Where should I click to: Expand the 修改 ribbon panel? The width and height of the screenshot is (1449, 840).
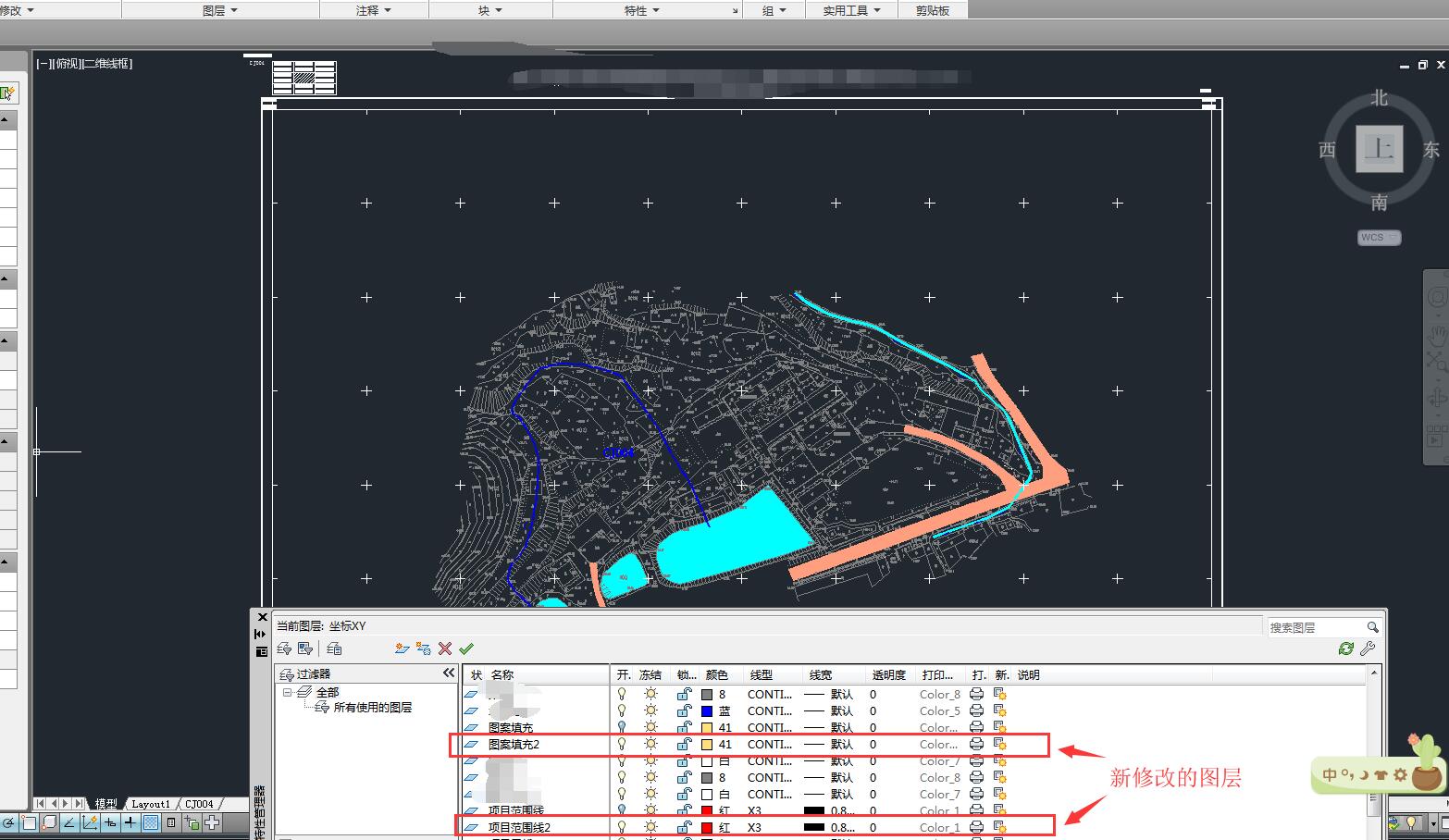click(x=18, y=10)
